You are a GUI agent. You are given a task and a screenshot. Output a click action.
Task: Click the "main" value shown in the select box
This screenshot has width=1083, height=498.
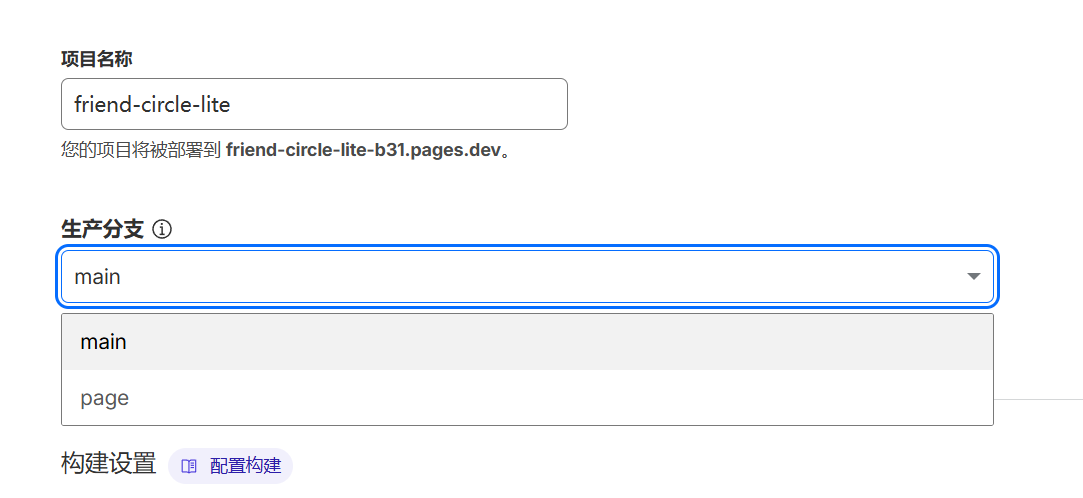(98, 277)
